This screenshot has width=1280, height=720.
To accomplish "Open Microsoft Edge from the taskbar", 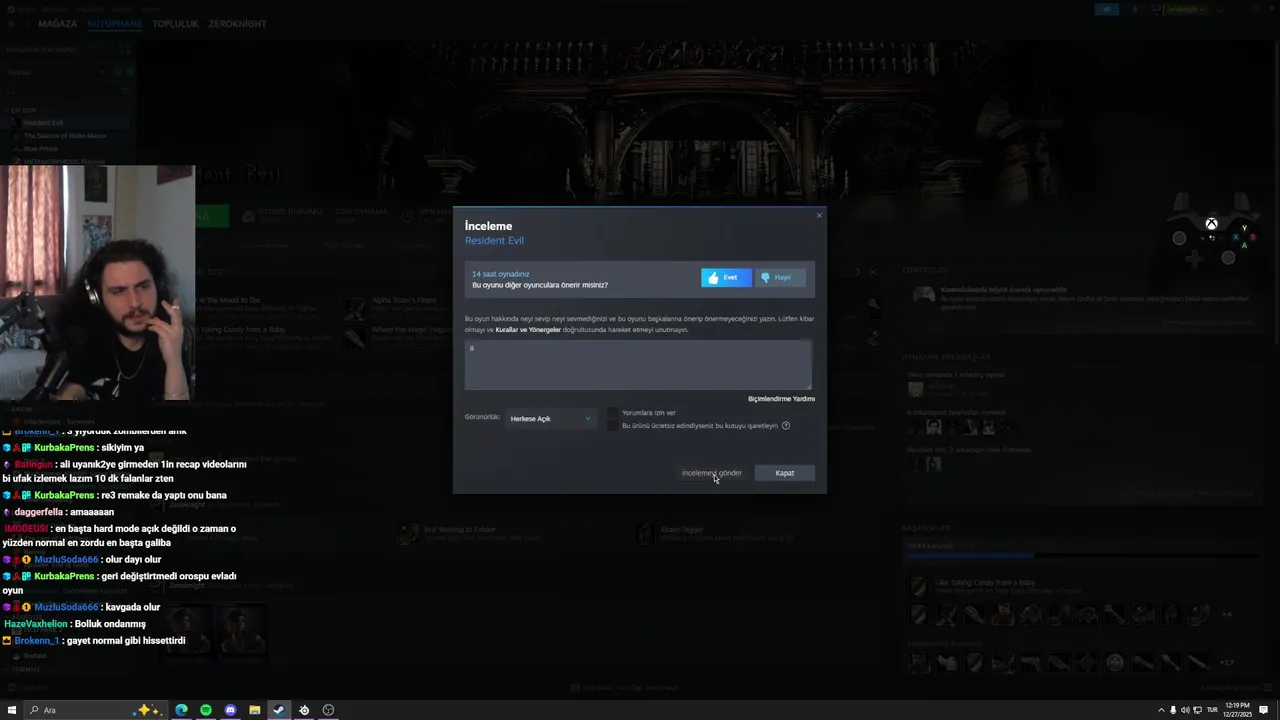I will click(x=181, y=710).
